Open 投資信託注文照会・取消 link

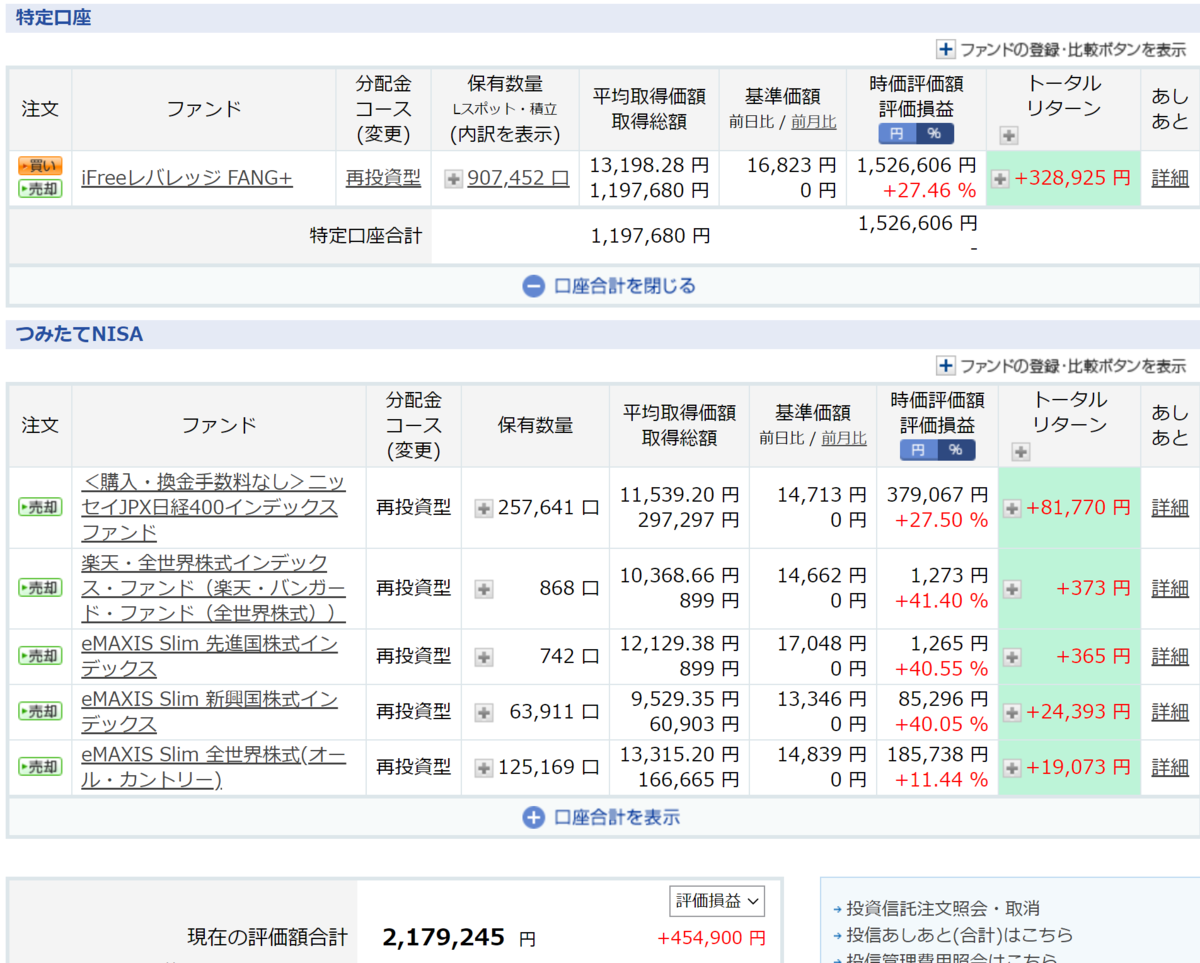pos(942,908)
